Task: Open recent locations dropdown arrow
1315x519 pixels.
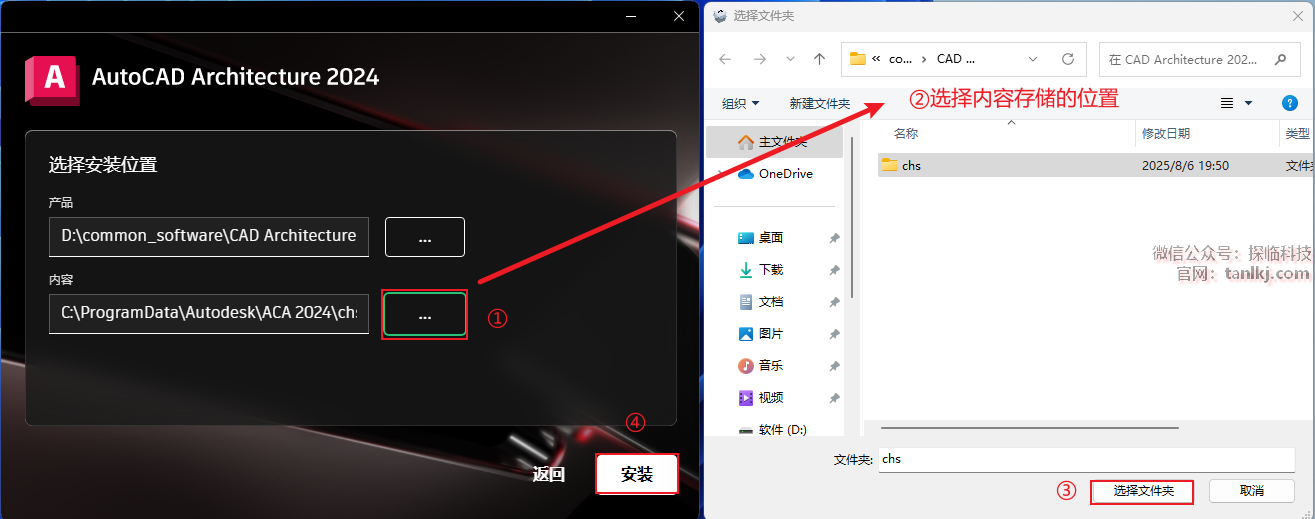Action: click(x=790, y=59)
